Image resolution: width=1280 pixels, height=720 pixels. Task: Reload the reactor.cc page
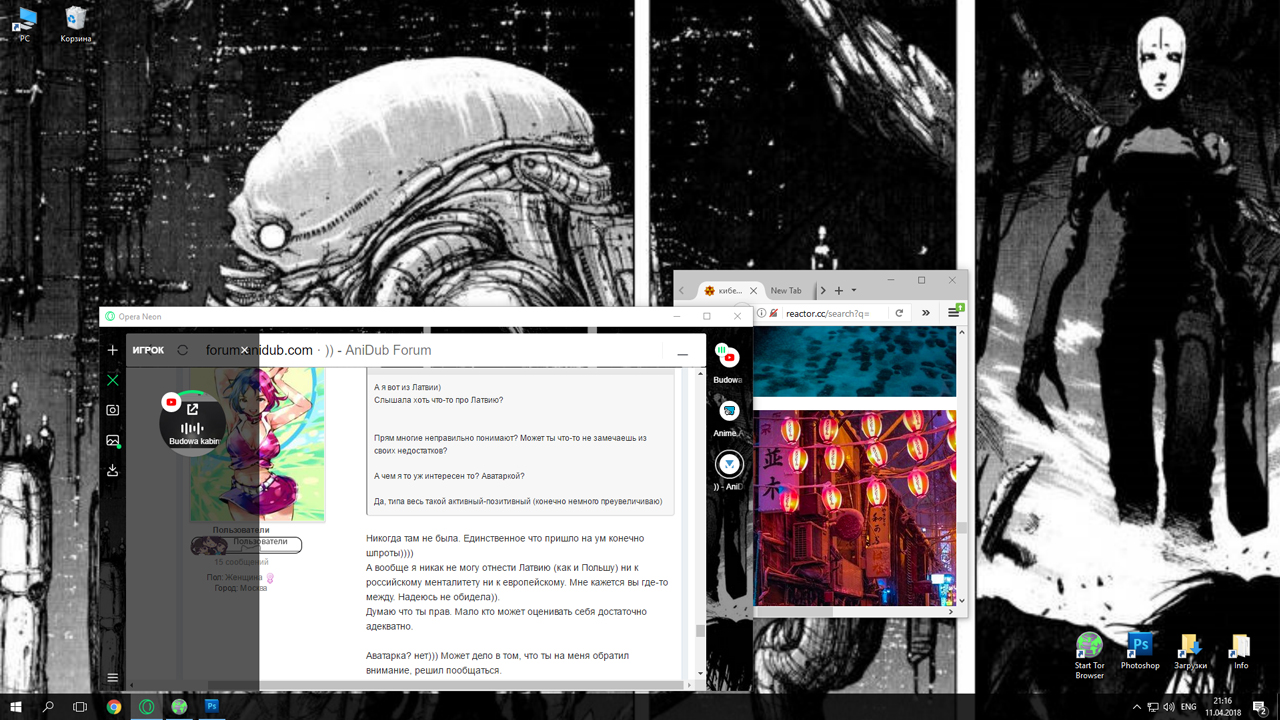(899, 313)
